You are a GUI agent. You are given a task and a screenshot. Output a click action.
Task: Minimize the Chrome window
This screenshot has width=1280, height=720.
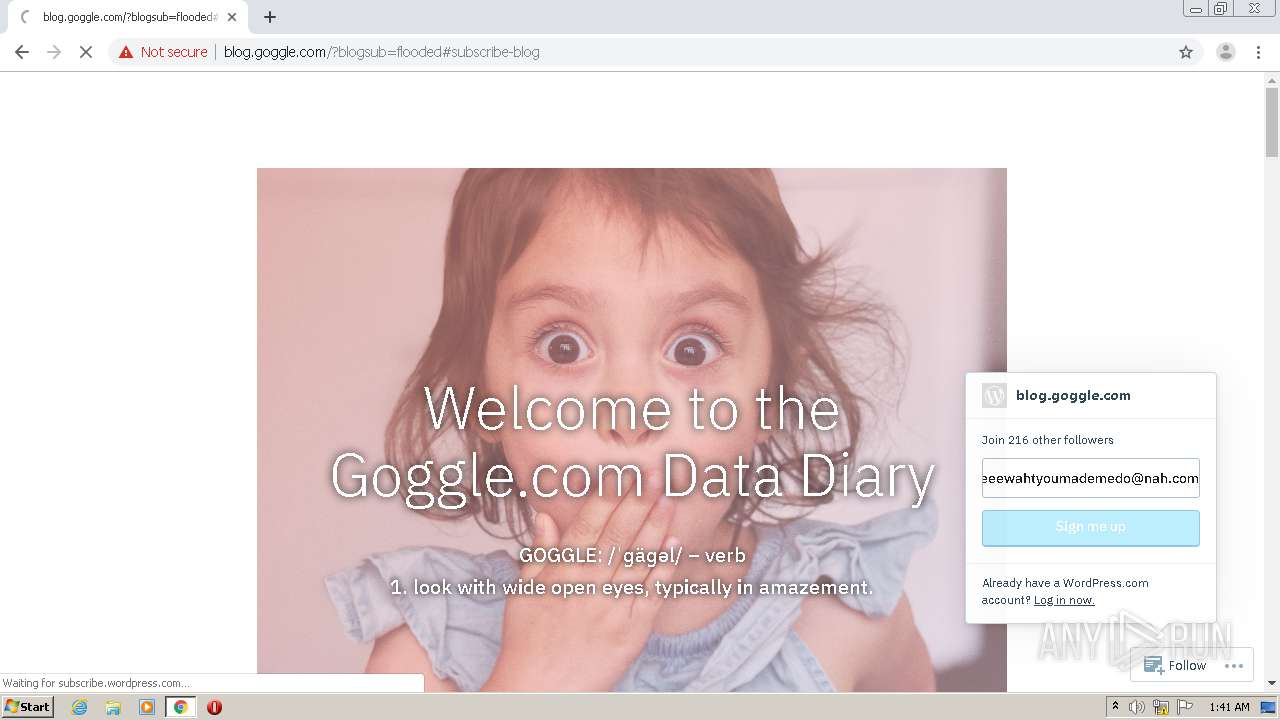click(1196, 9)
